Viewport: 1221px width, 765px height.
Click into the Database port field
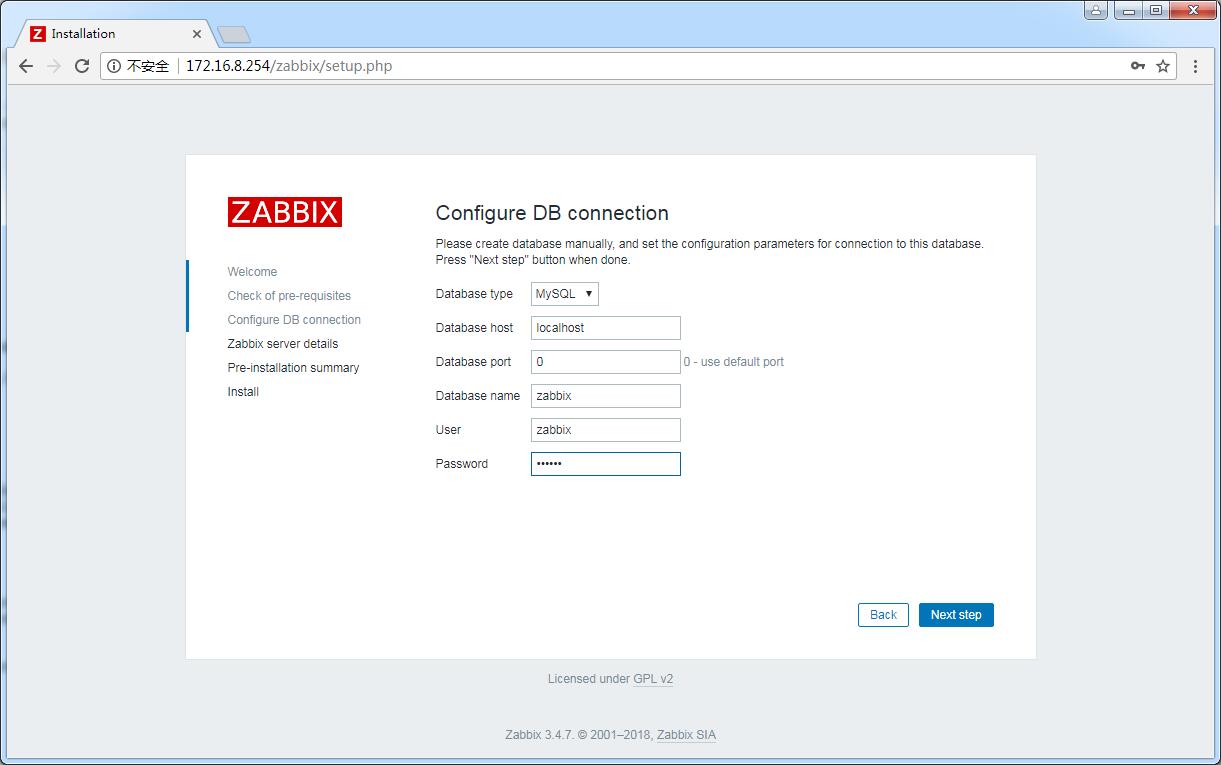point(605,362)
